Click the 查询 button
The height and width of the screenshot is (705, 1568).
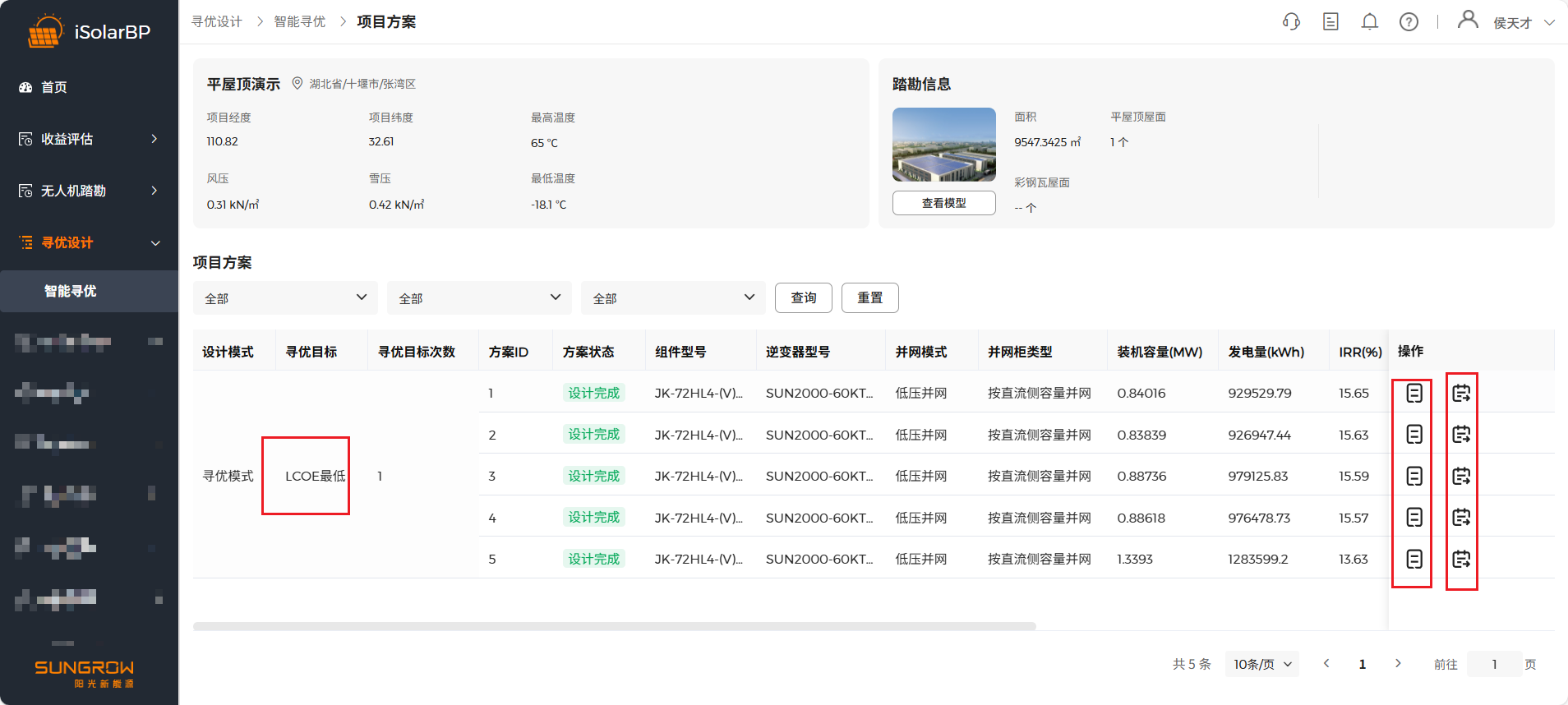(x=803, y=298)
